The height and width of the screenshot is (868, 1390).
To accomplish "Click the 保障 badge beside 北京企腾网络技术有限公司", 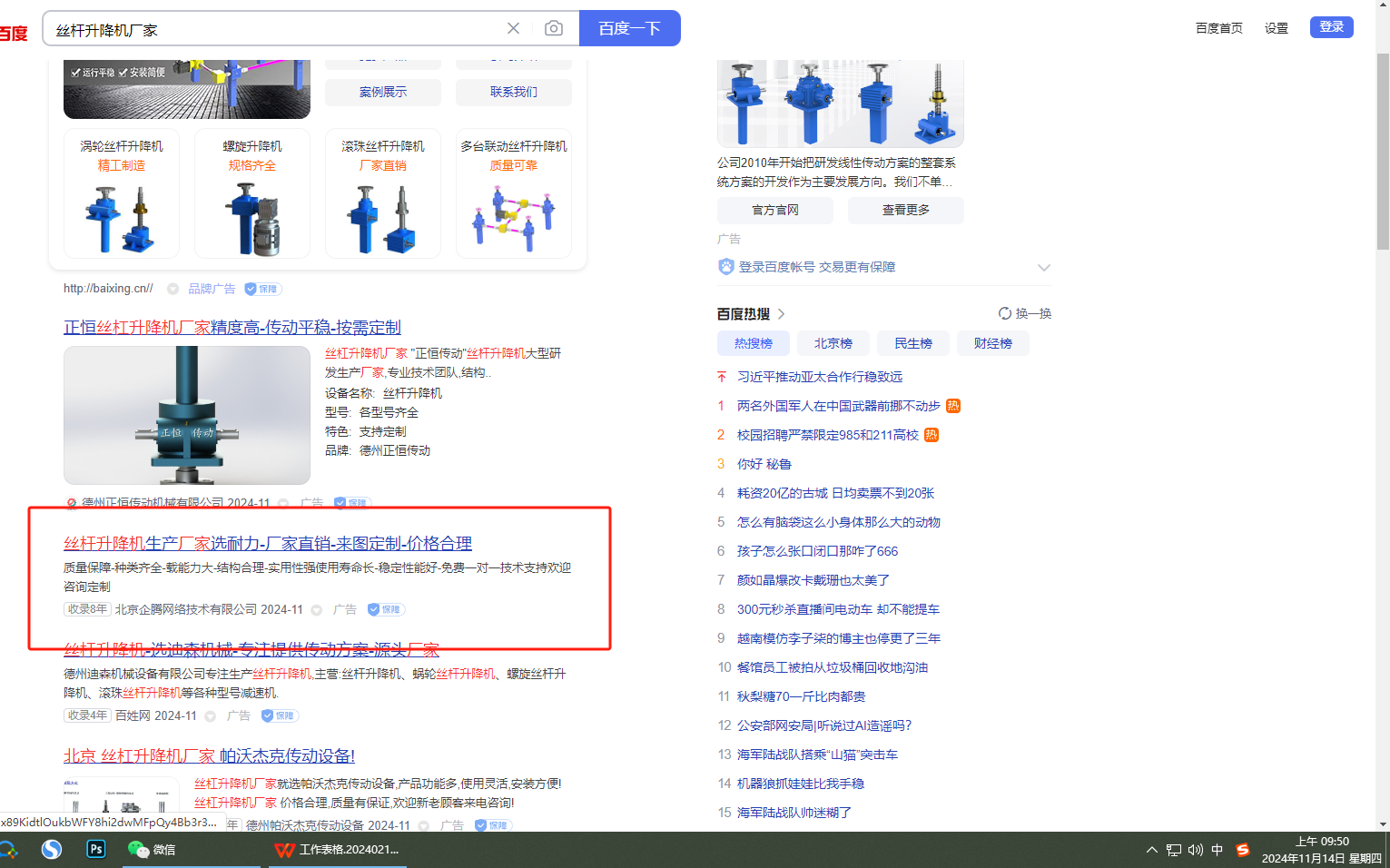I will click(x=386, y=609).
